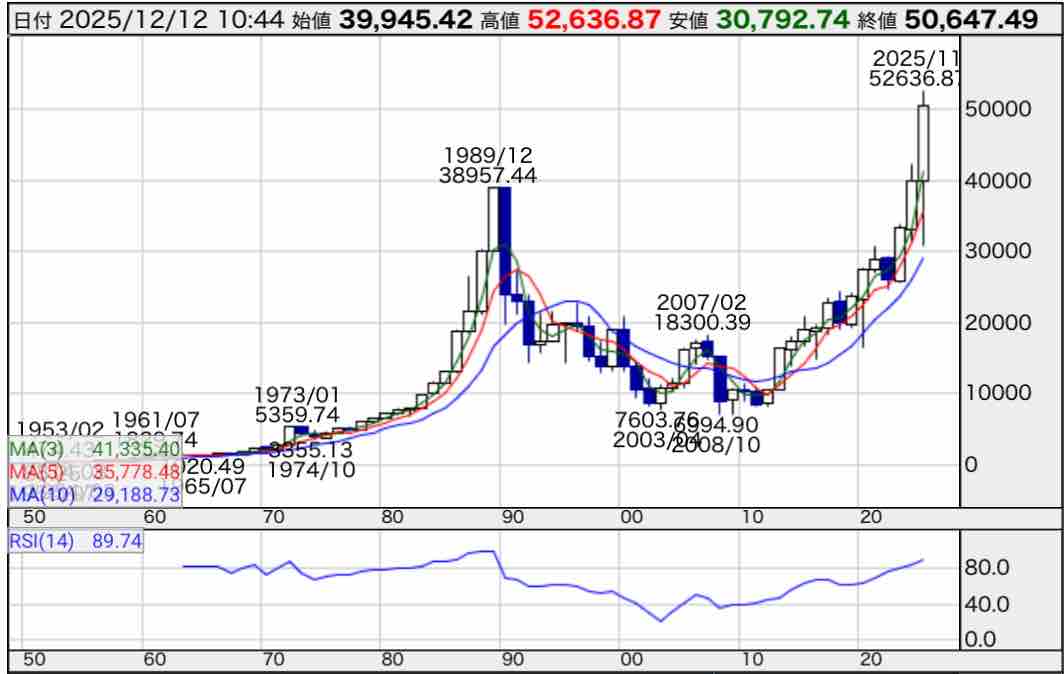Click the 90 label on the upper time axis

[x=512, y=517]
